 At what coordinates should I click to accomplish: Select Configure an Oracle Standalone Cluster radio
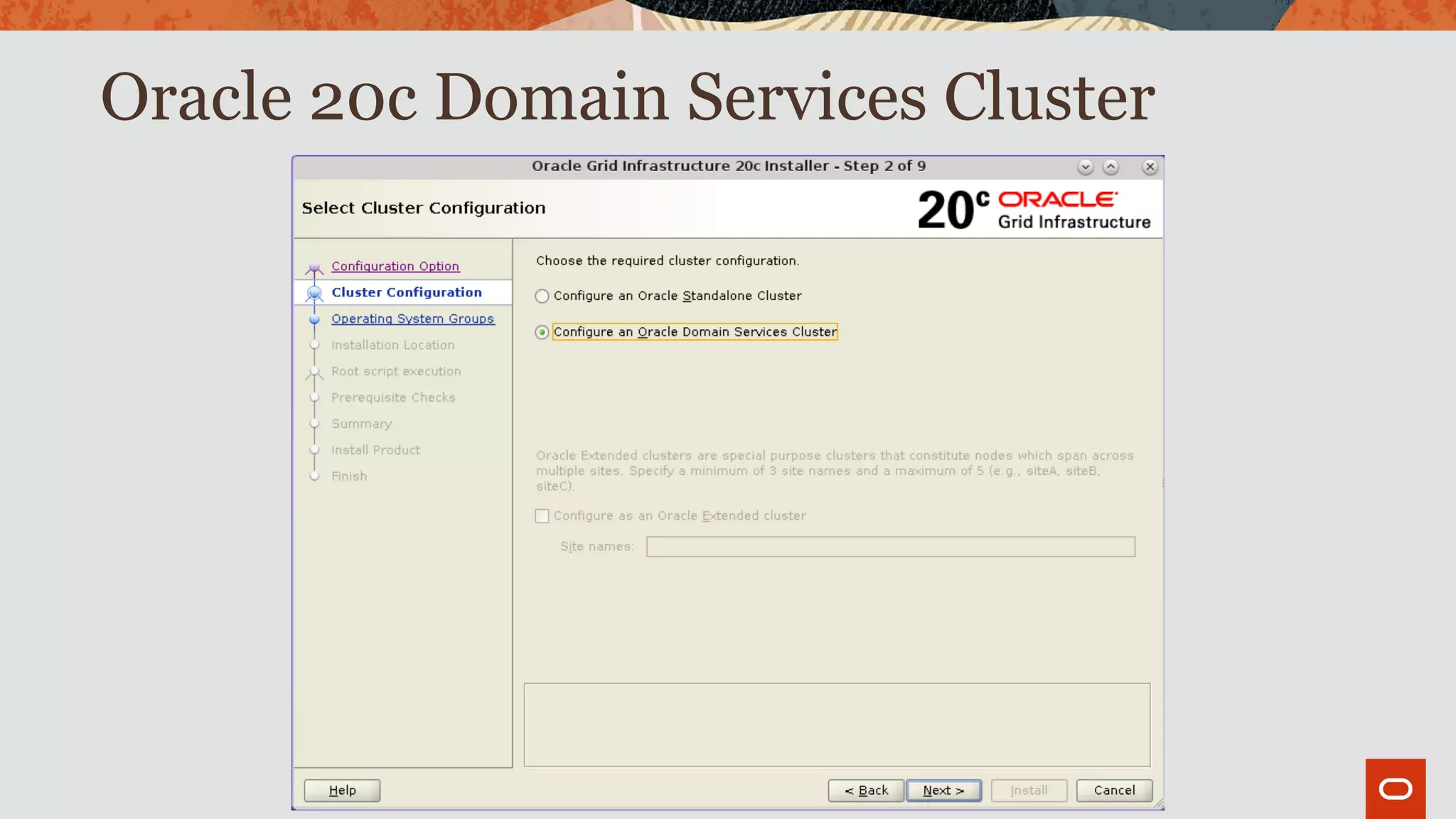(542, 296)
